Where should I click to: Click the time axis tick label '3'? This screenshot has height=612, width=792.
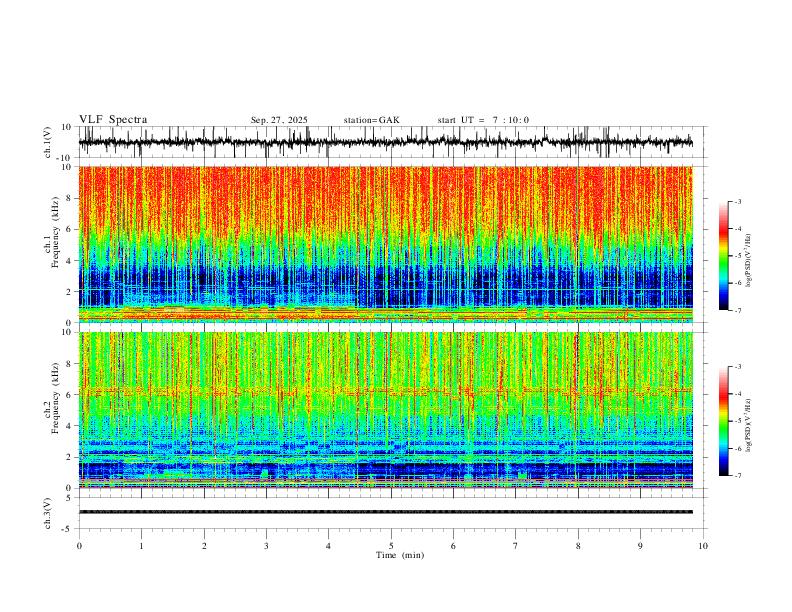click(x=266, y=546)
